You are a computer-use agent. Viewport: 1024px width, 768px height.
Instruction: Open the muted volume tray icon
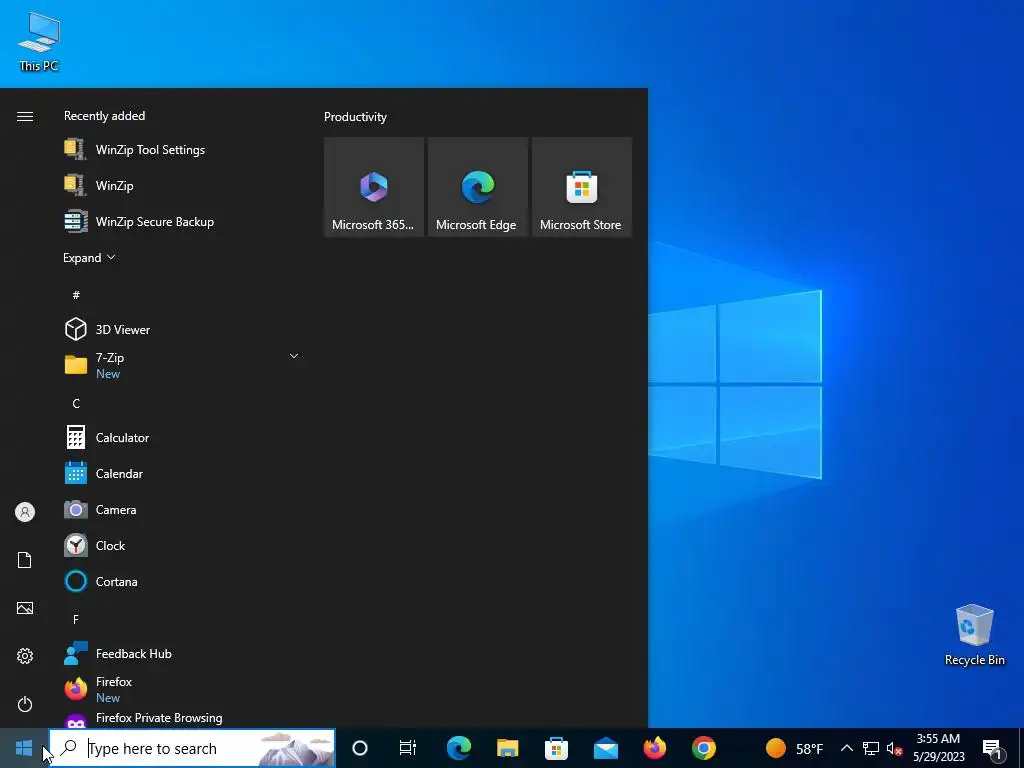coord(894,748)
